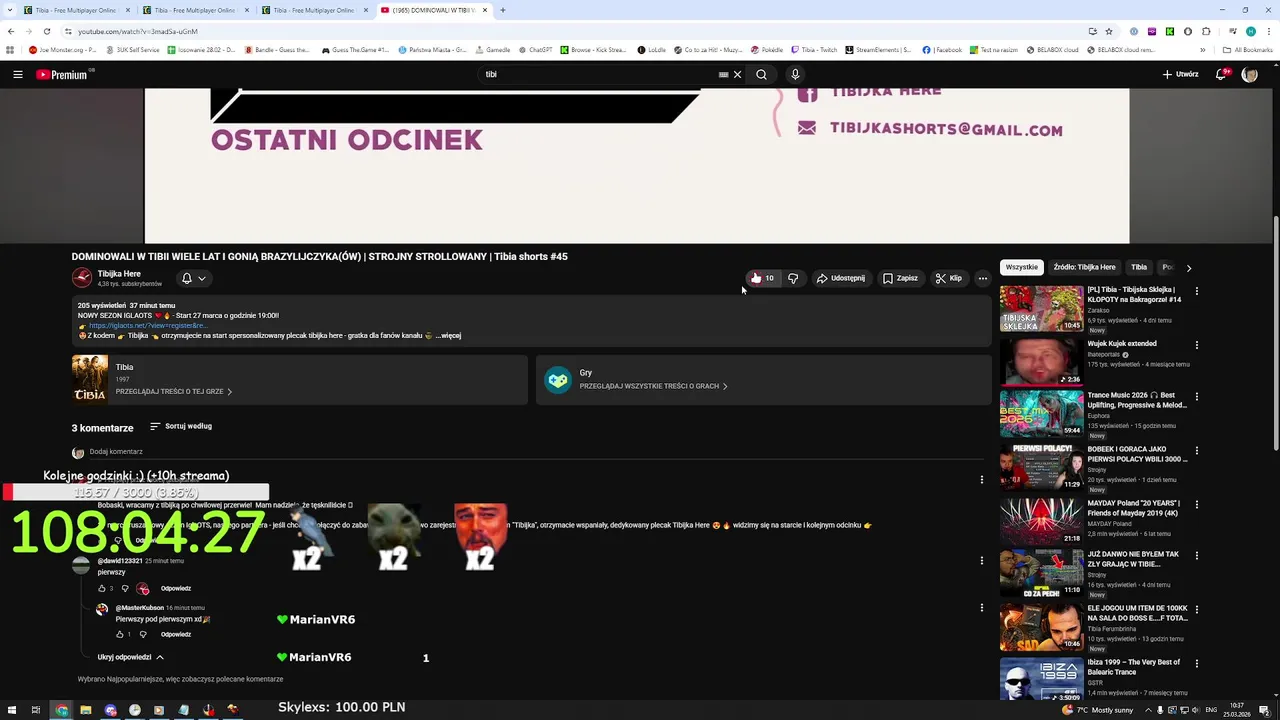The image size is (1280, 720).
Task: Browse all gaming content under Gry
Action: point(653,386)
